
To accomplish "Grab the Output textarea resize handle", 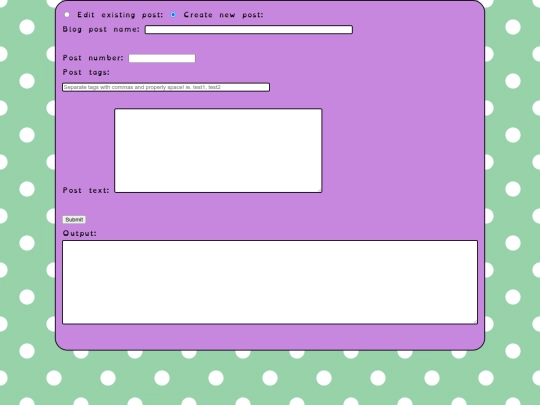I will pyautogui.click(x=475, y=321).
